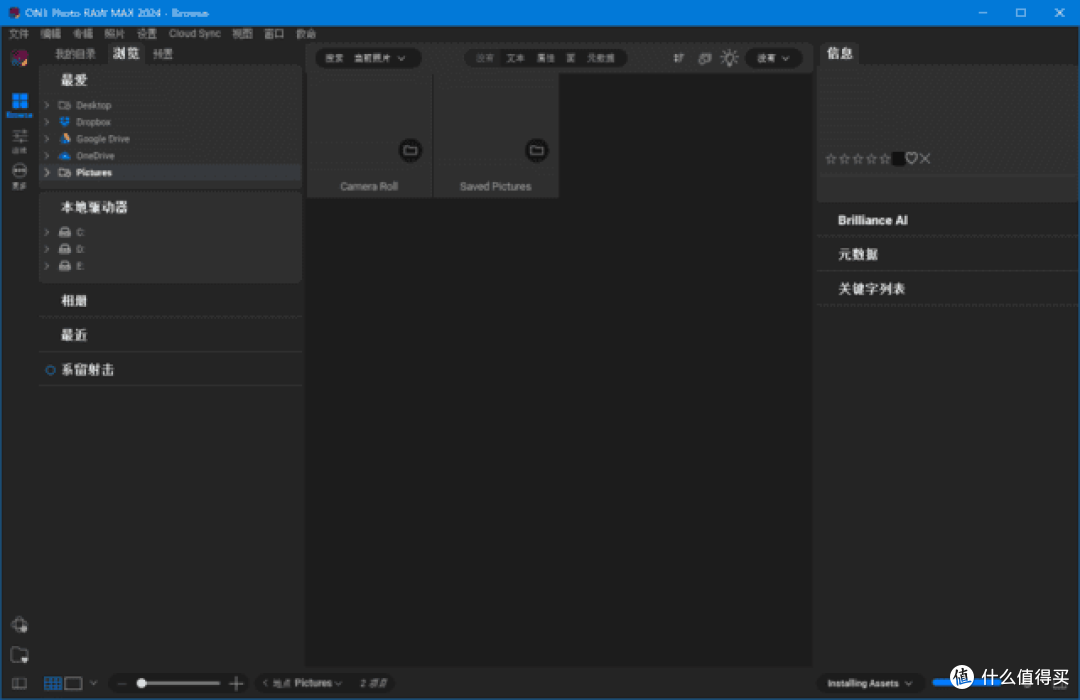
Task: Increase thumbnail size with plus button
Action: point(236,683)
